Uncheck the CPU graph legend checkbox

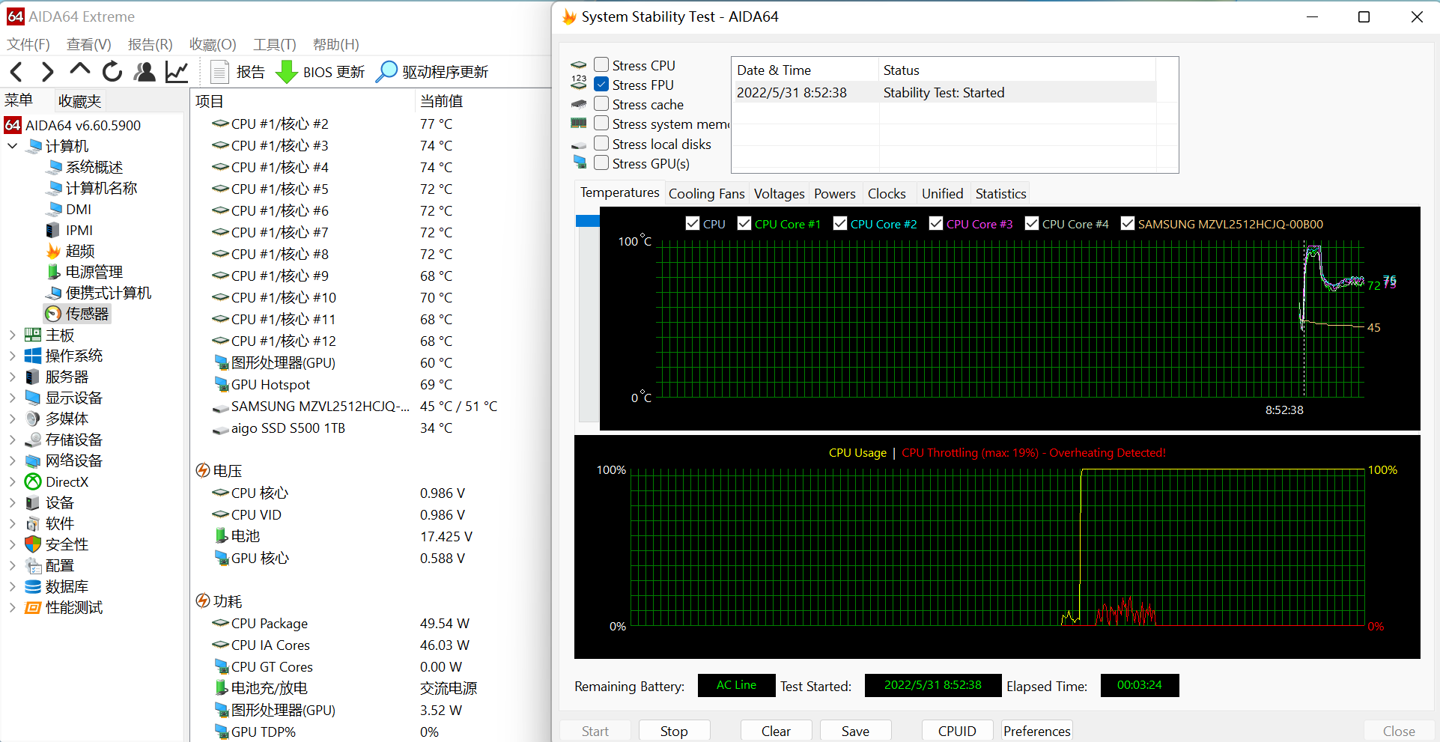point(692,223)
